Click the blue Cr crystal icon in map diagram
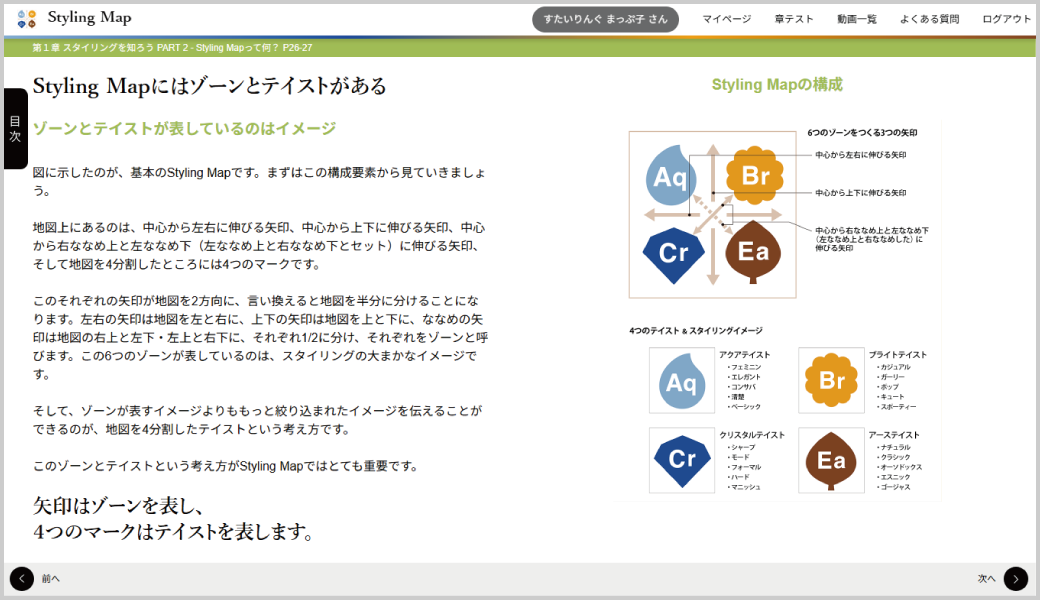Viewport: 1040px width, 600px height. (x=673, y=252)
